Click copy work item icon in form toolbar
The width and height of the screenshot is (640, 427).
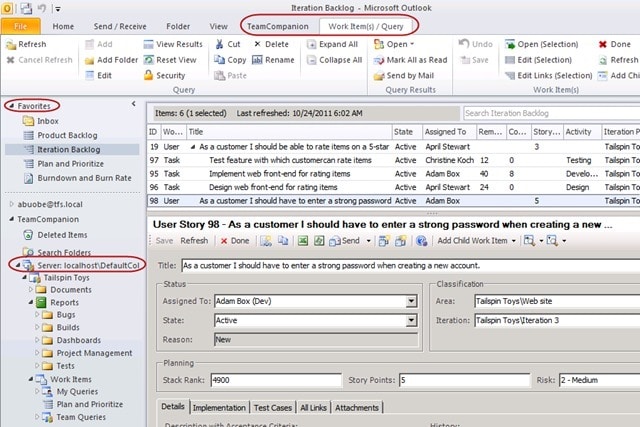coord(282,241)
